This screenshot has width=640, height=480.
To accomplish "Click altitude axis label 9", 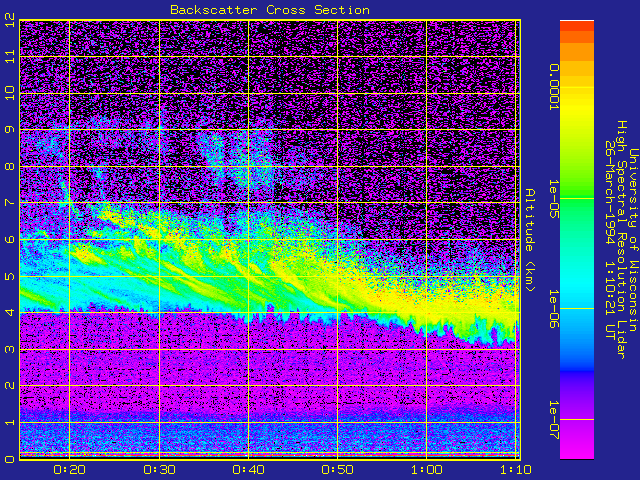I will click(x=10, y=129).
